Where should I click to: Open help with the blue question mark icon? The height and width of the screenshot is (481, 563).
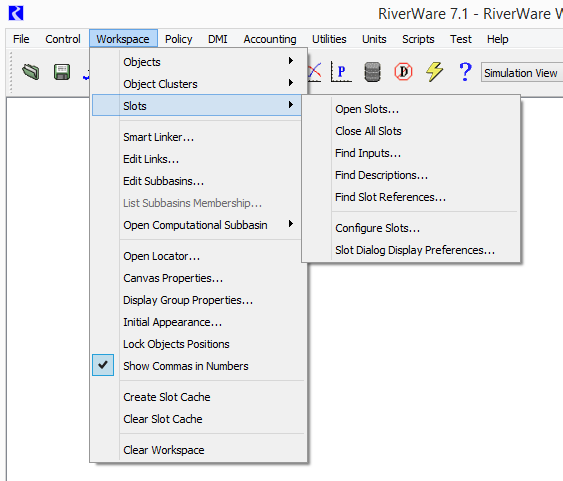pyautogui.click(x=465, y=72)
